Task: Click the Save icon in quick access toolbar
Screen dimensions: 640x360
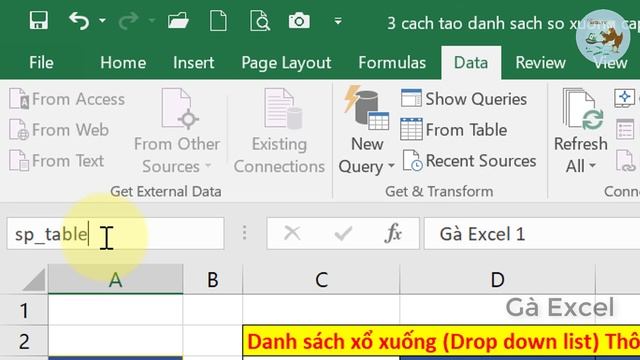Action: [39, 20]
